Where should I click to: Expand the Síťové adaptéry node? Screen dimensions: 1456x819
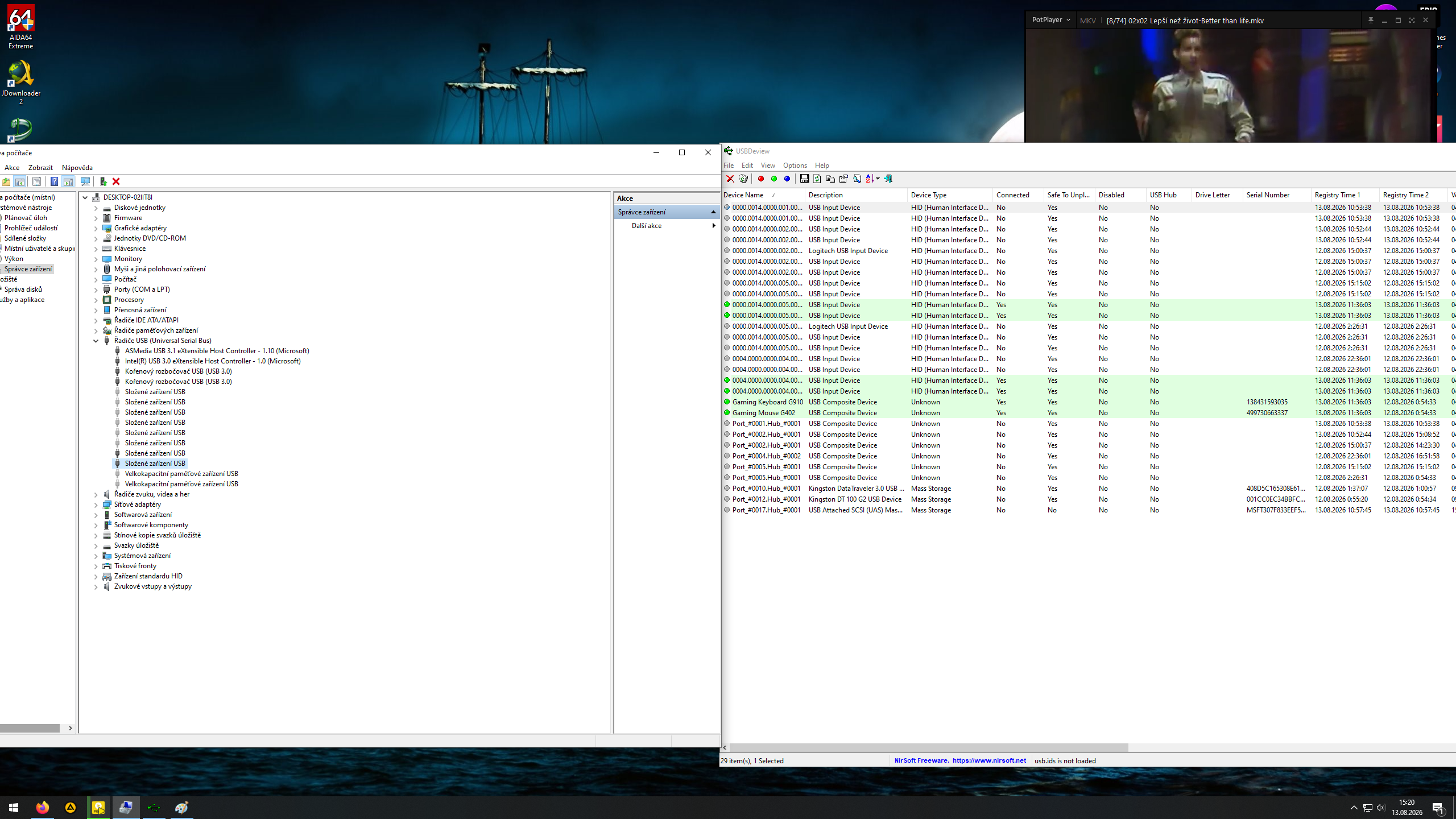[96, 505]
